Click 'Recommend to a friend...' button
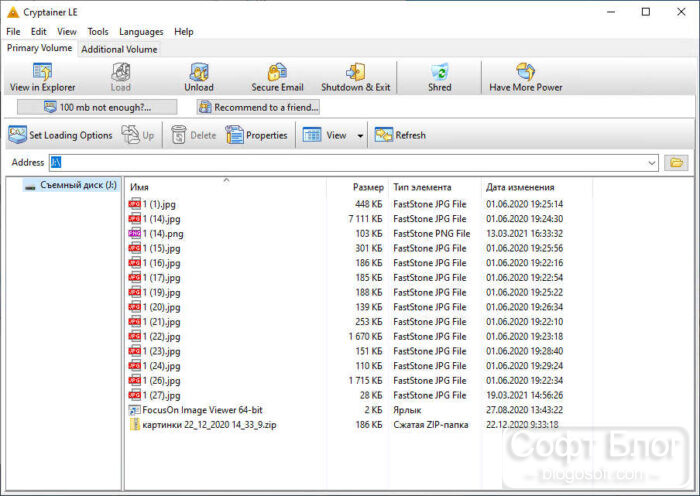700x496 pixels. [258, 107]
